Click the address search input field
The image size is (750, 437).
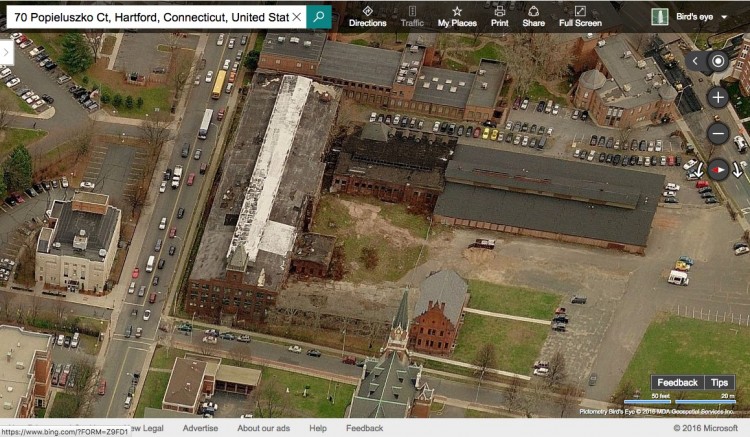(150, 18)
